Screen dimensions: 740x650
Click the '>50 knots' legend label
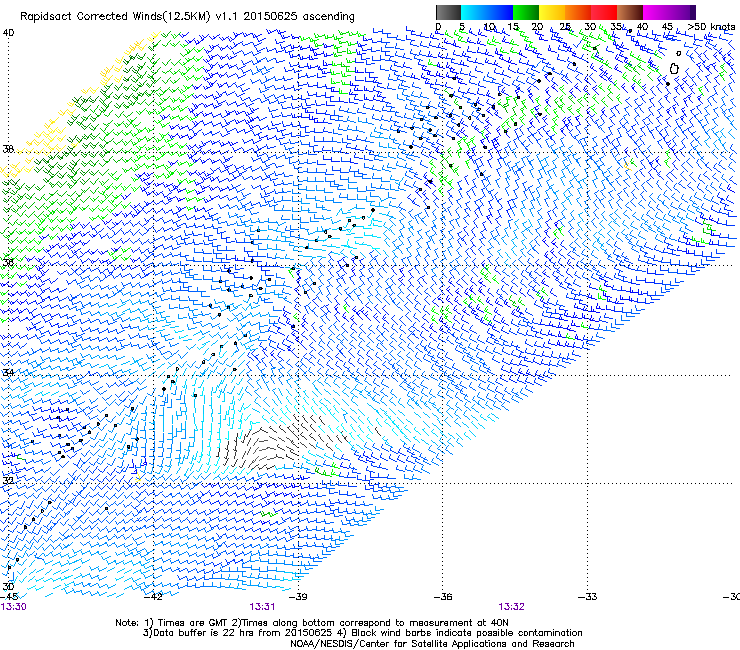[711, 27]
